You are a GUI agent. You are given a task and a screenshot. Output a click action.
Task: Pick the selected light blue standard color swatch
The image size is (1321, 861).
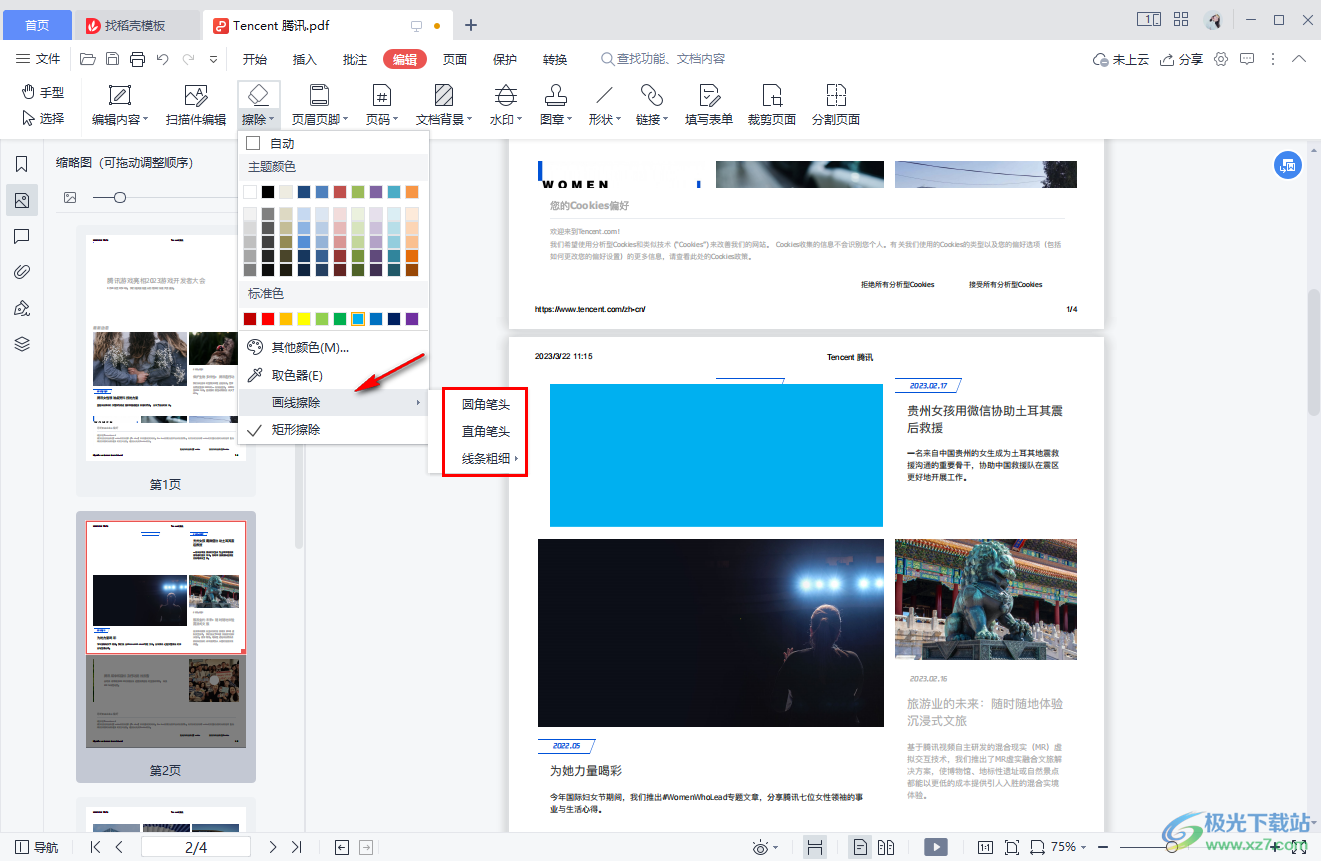(x=358, y=319)
